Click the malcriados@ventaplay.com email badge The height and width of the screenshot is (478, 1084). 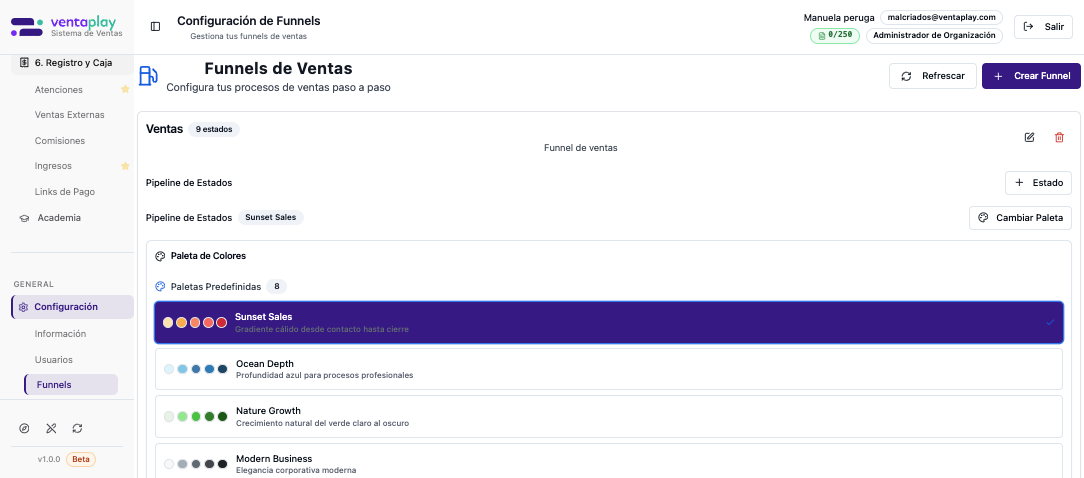click(942, 17)
